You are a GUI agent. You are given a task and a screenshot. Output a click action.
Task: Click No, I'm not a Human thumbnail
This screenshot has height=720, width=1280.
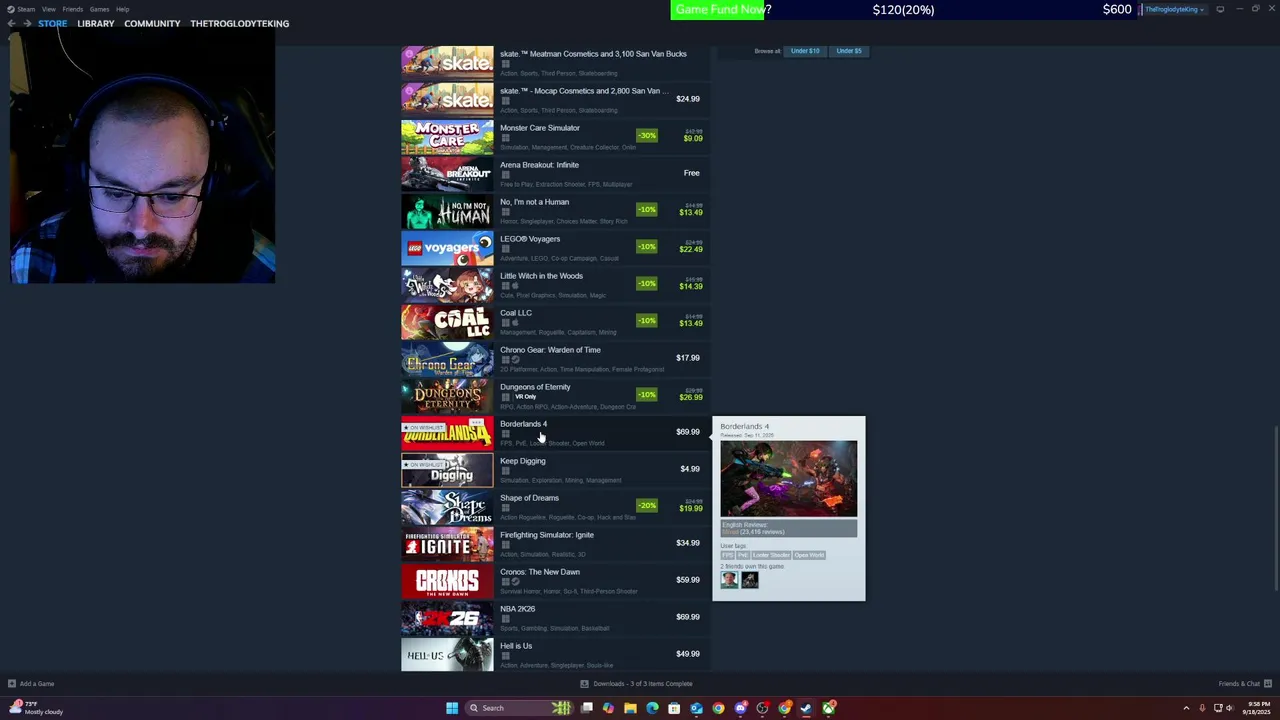(x=447, y=211)
